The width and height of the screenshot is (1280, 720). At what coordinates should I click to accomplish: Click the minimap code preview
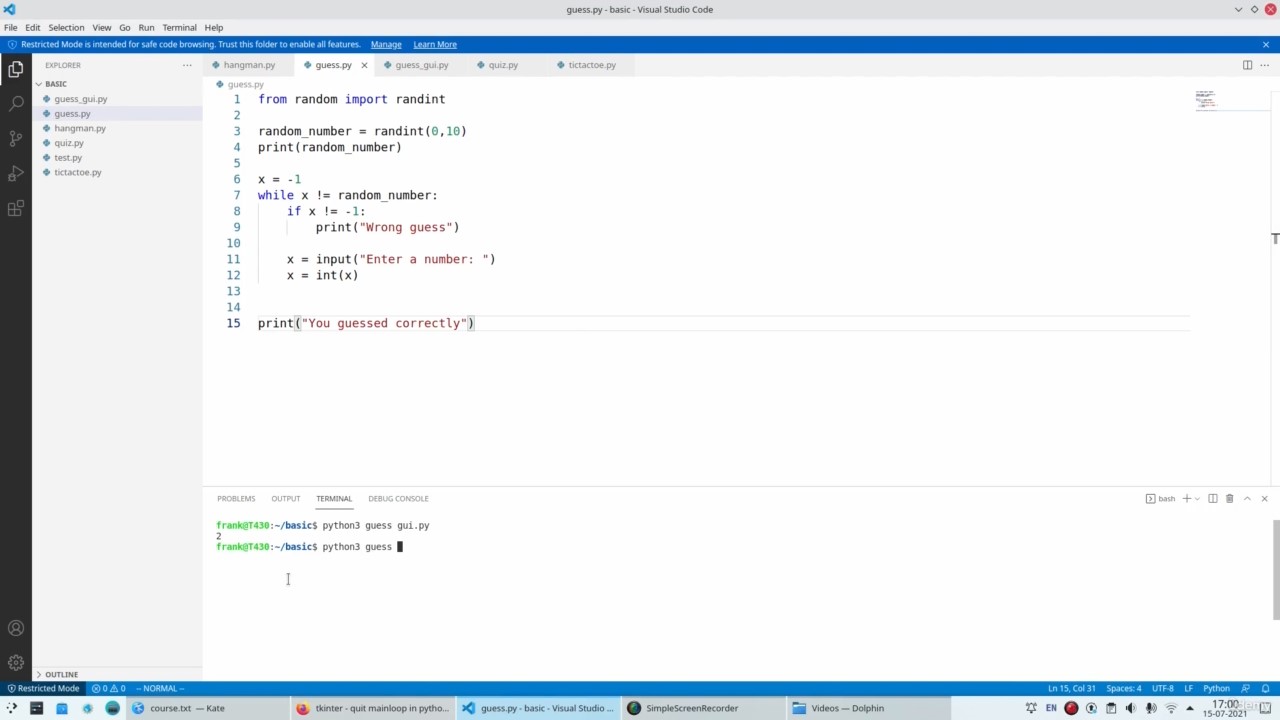pos(1205,100)
